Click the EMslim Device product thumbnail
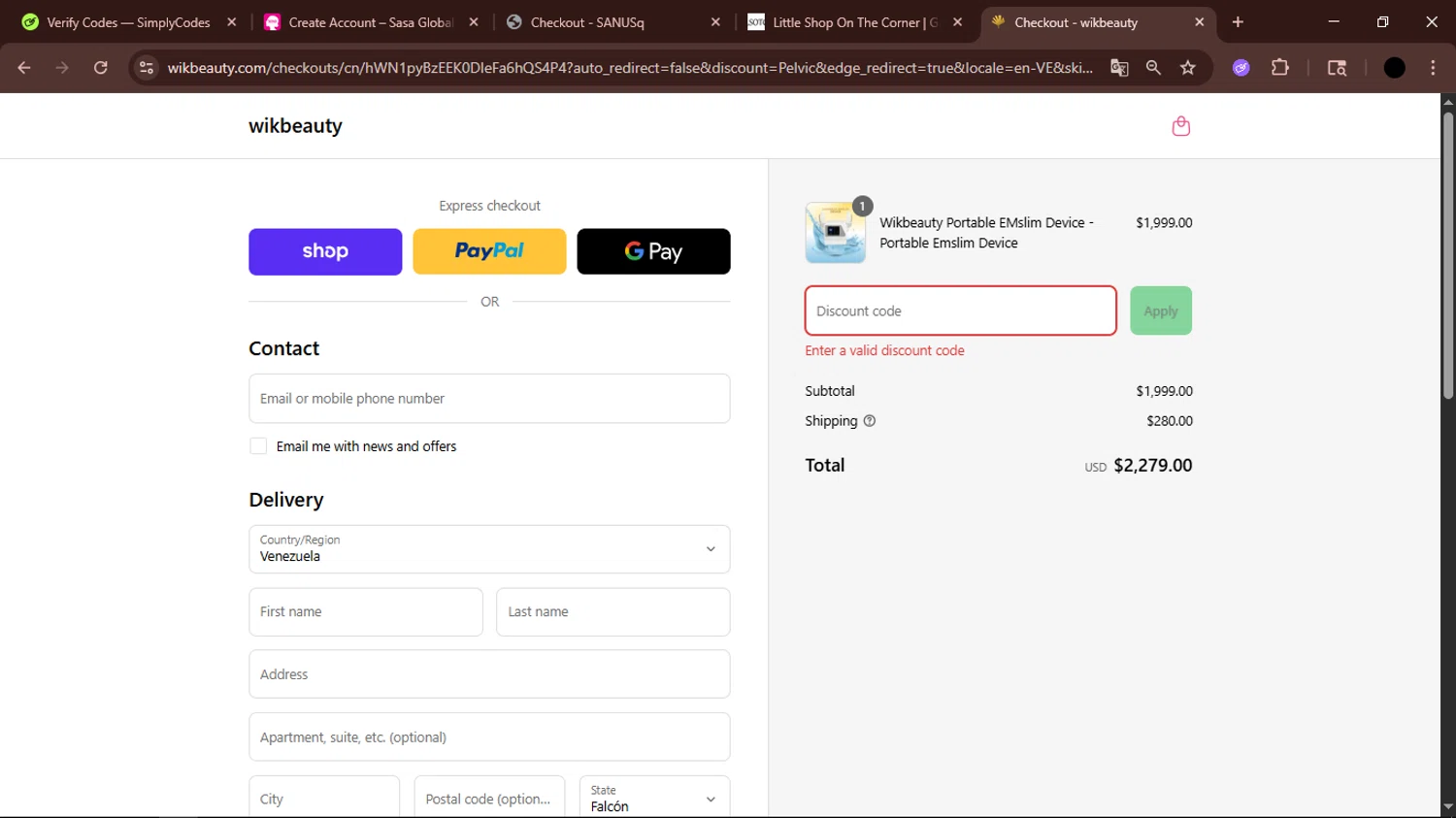Image resolution: width=1456 pixels, height=818 pixels. tap(835, 233)
